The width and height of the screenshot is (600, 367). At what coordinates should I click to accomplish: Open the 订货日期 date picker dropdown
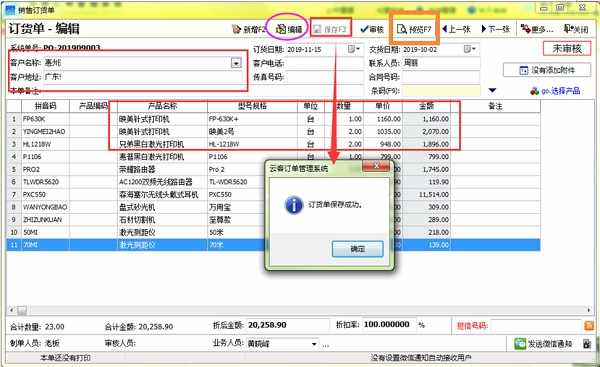coord(354,49)
